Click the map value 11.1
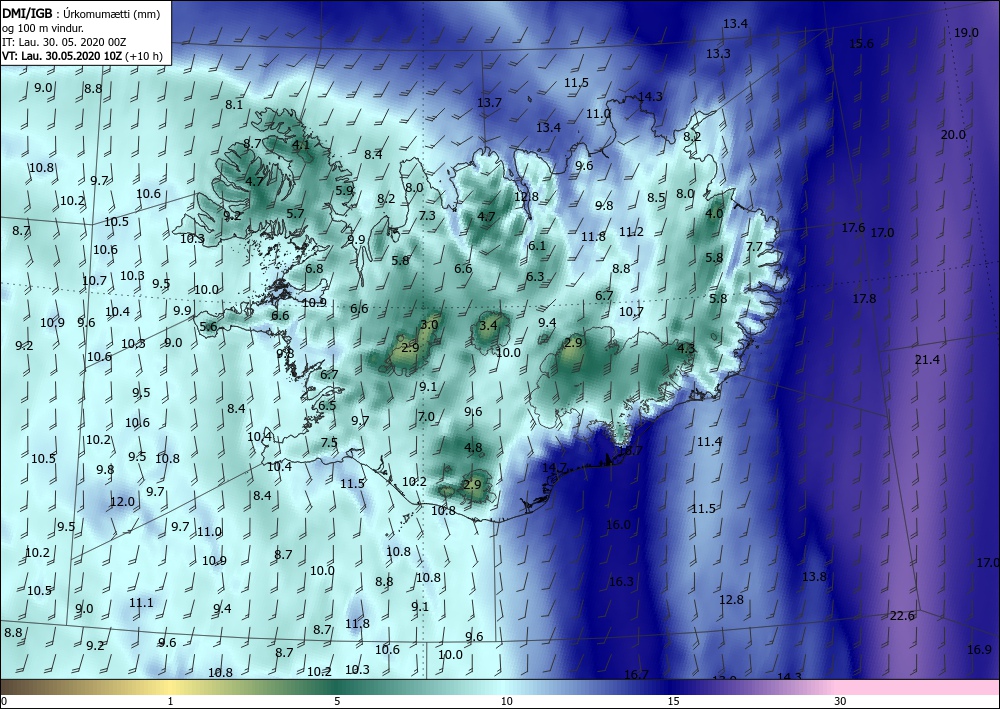 [x=141, y=603]
